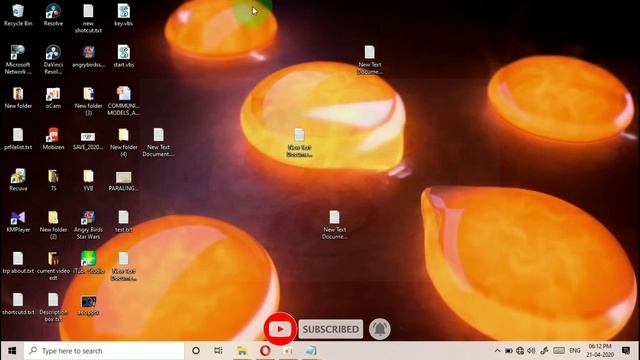Select the New folder (3) icon
The height and width of the screenshot is (360, 640).
pos(88,101)
